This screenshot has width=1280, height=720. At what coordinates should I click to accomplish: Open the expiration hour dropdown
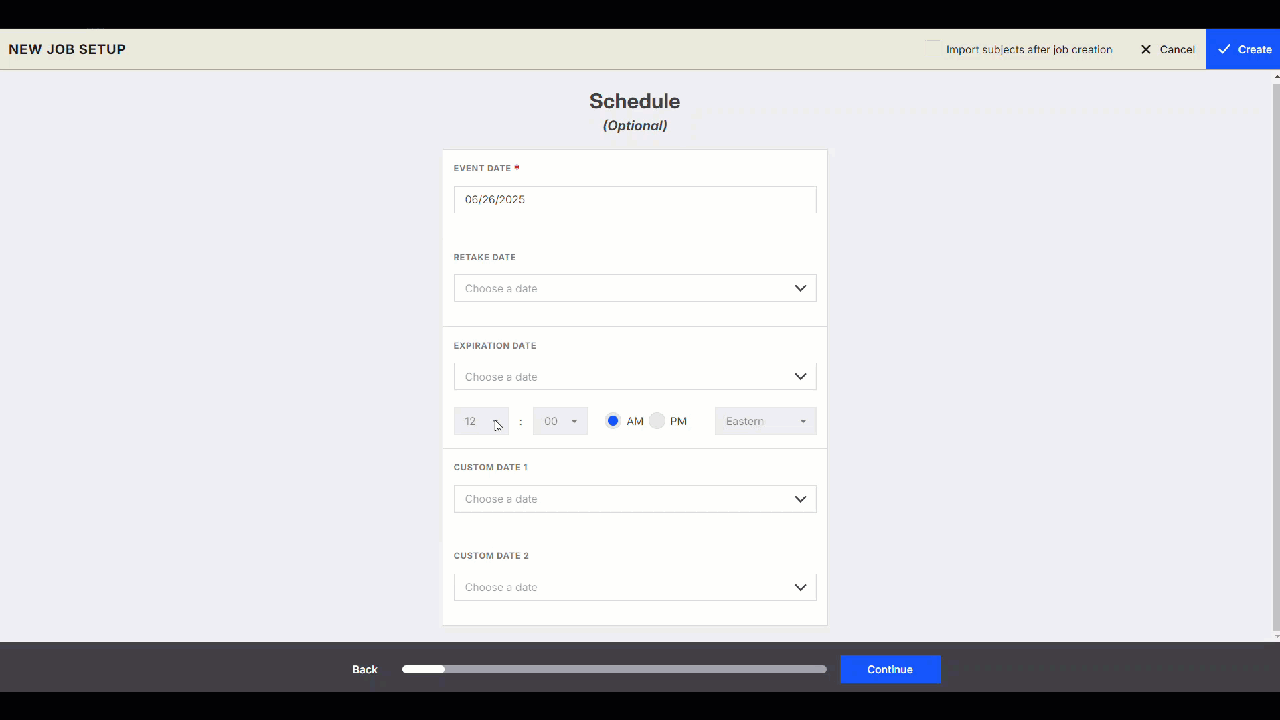point(481,421)
